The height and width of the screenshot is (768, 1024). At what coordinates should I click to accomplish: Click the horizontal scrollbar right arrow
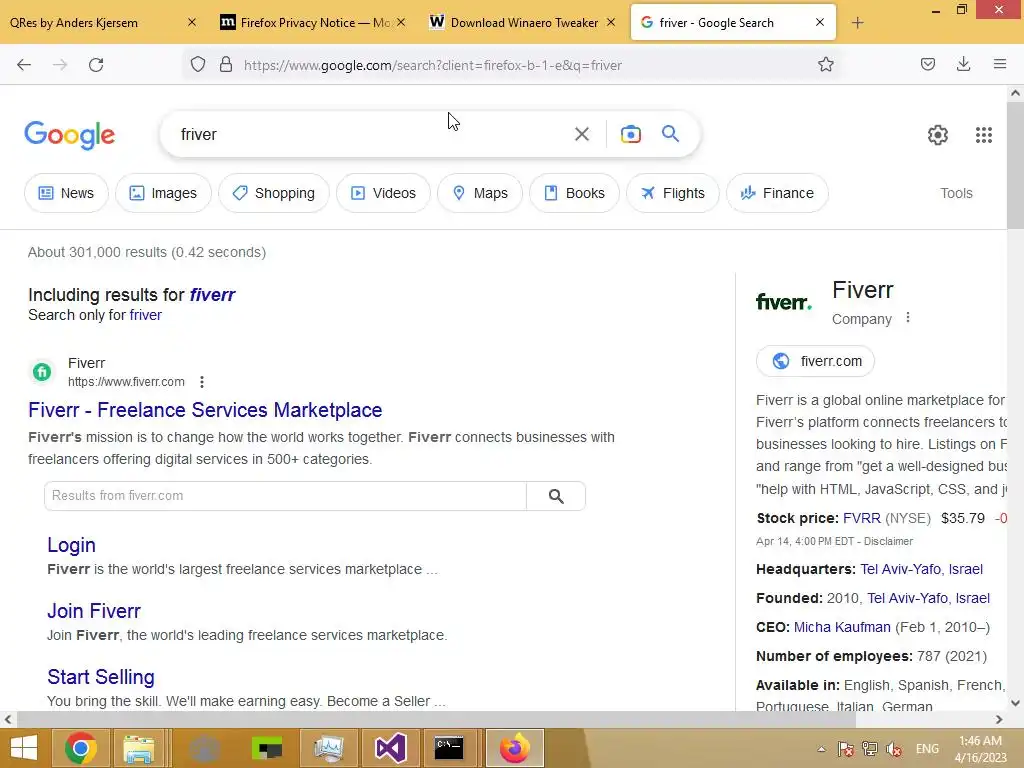coord(999,719)
